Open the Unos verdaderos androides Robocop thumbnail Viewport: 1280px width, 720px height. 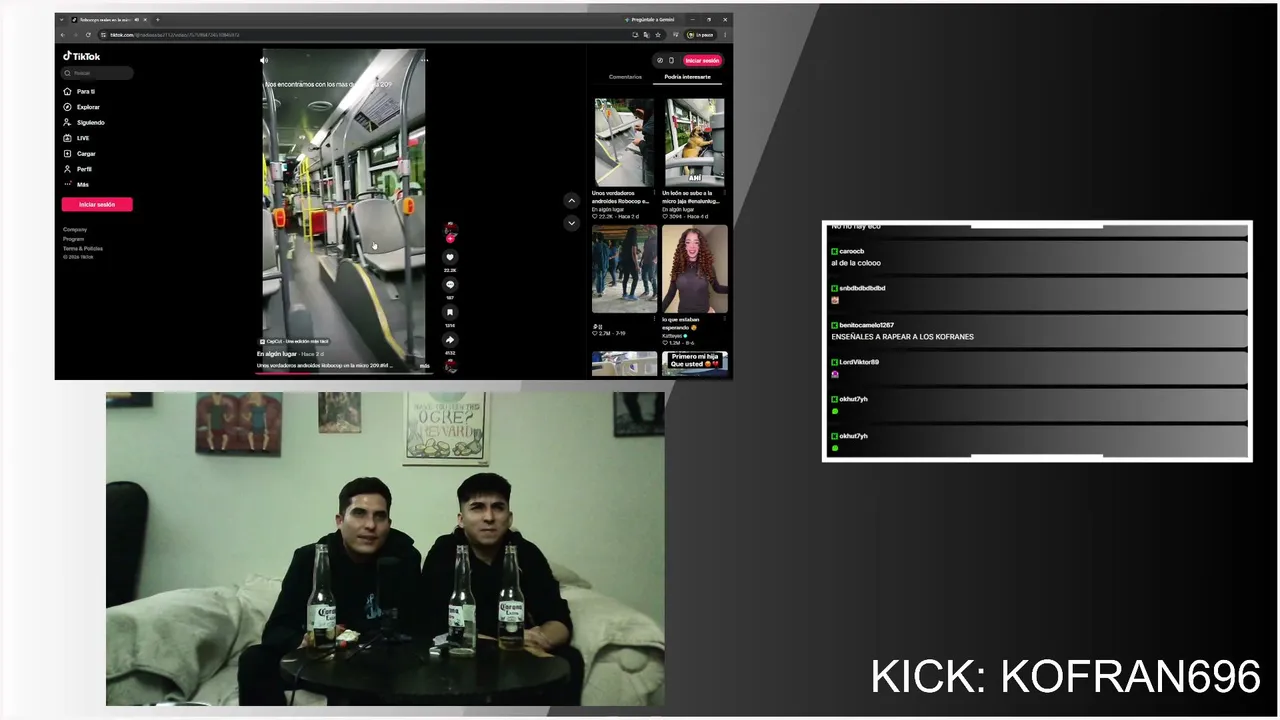click(x=624, y=142)
